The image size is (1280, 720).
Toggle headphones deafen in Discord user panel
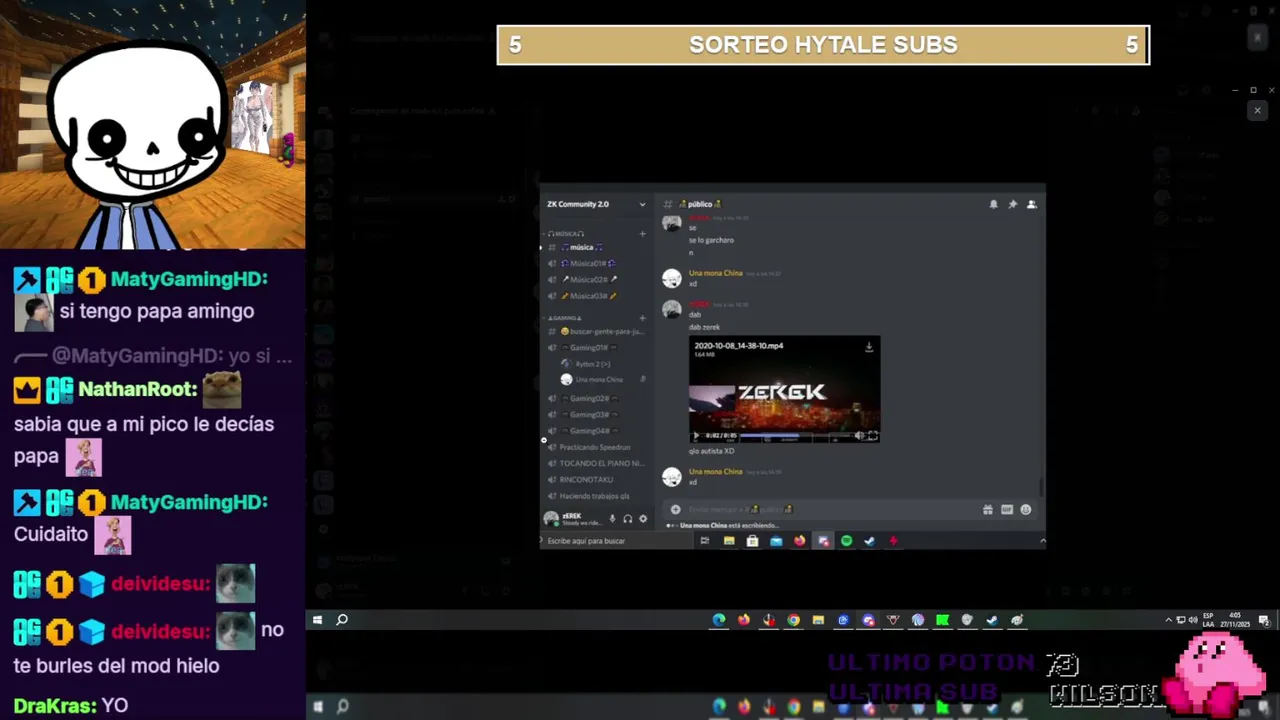[x=628, y=519]
